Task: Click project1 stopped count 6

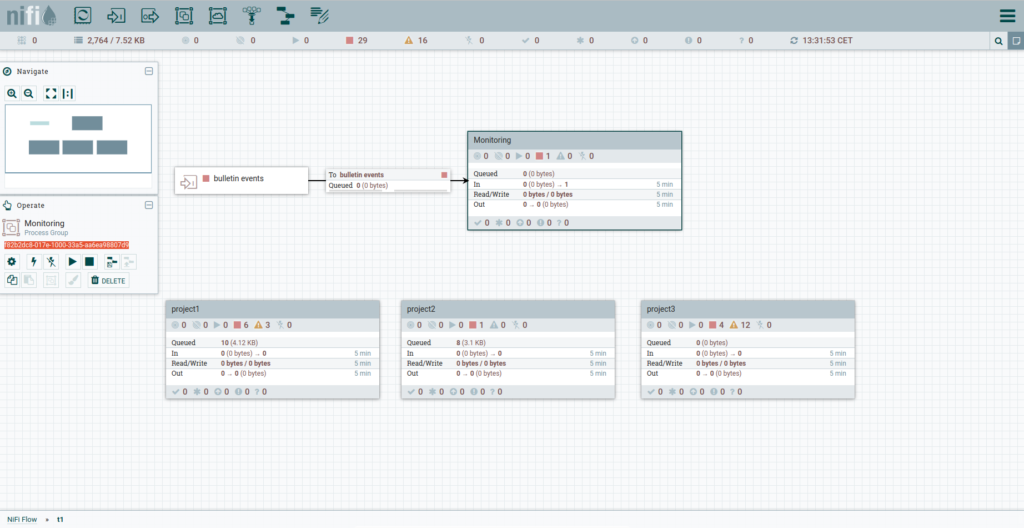Action: 241,325
